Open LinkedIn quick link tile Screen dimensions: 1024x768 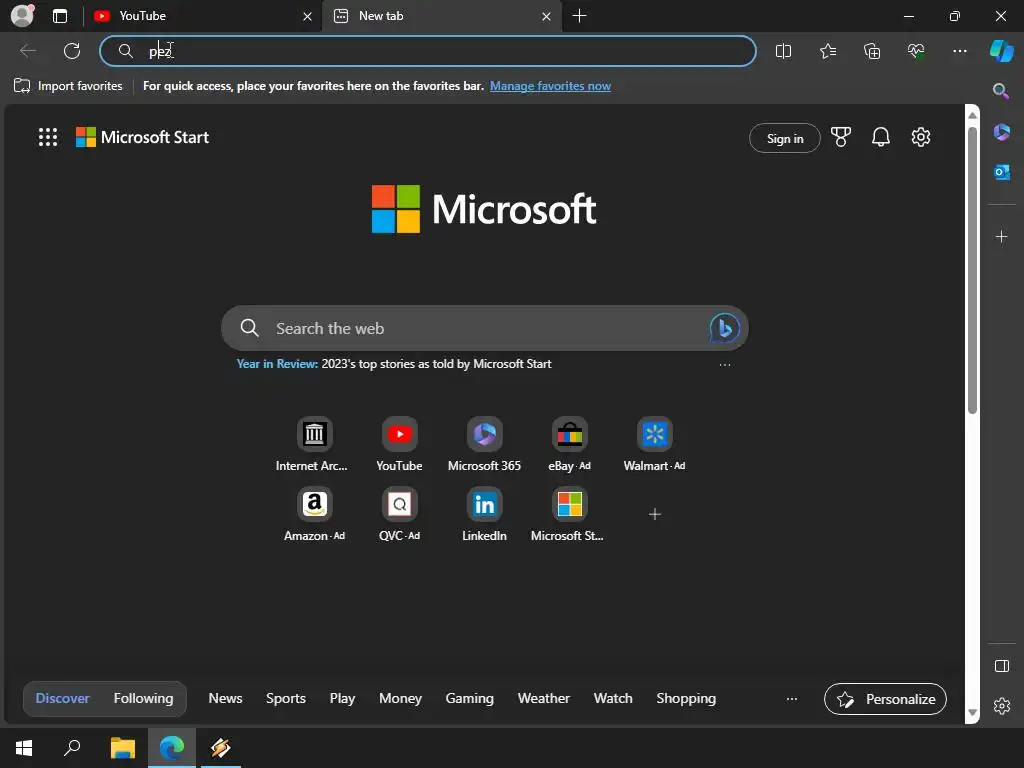pyautogui.click(x=484, y=514)
